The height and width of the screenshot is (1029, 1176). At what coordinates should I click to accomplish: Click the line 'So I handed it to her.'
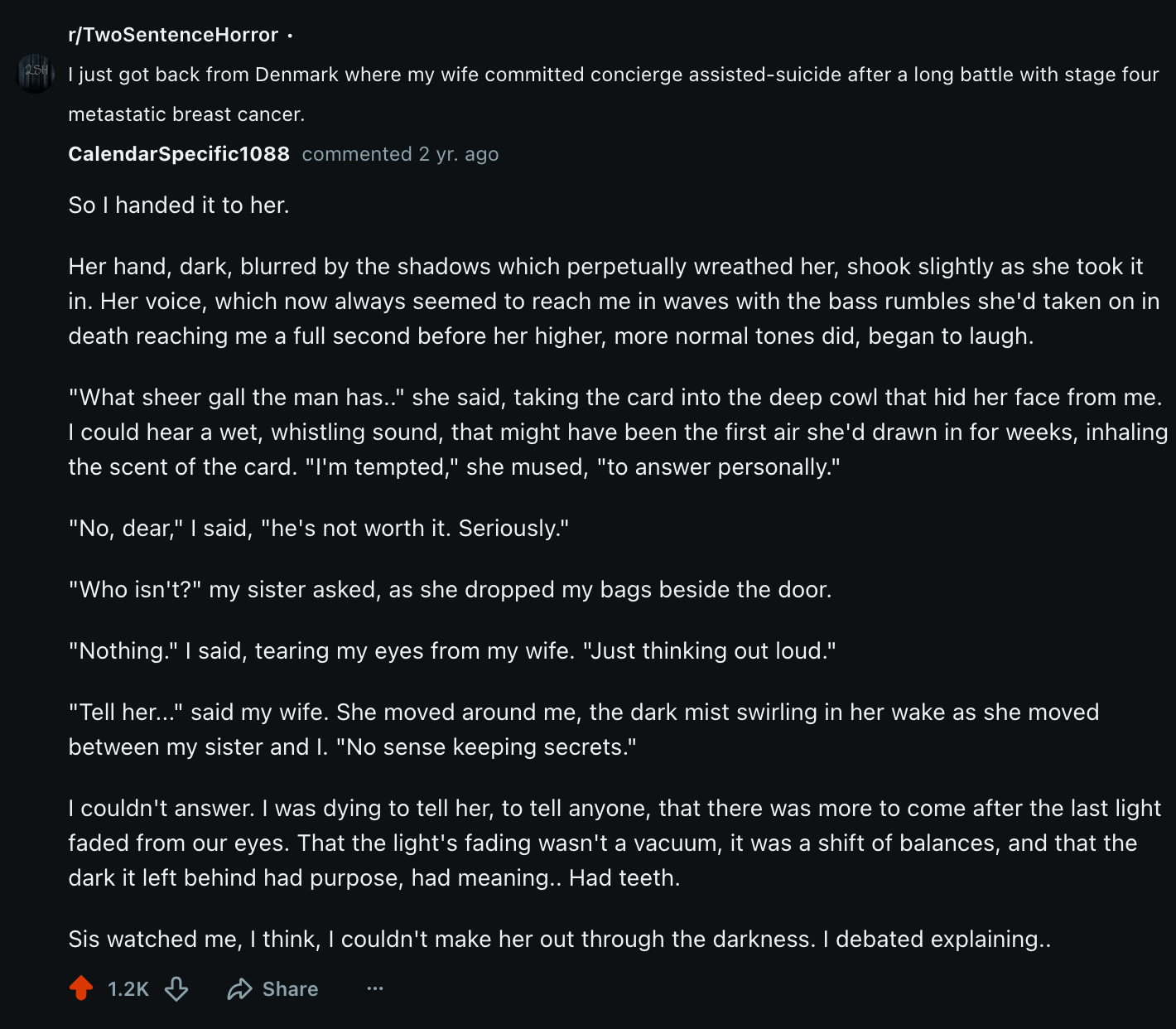179,205
